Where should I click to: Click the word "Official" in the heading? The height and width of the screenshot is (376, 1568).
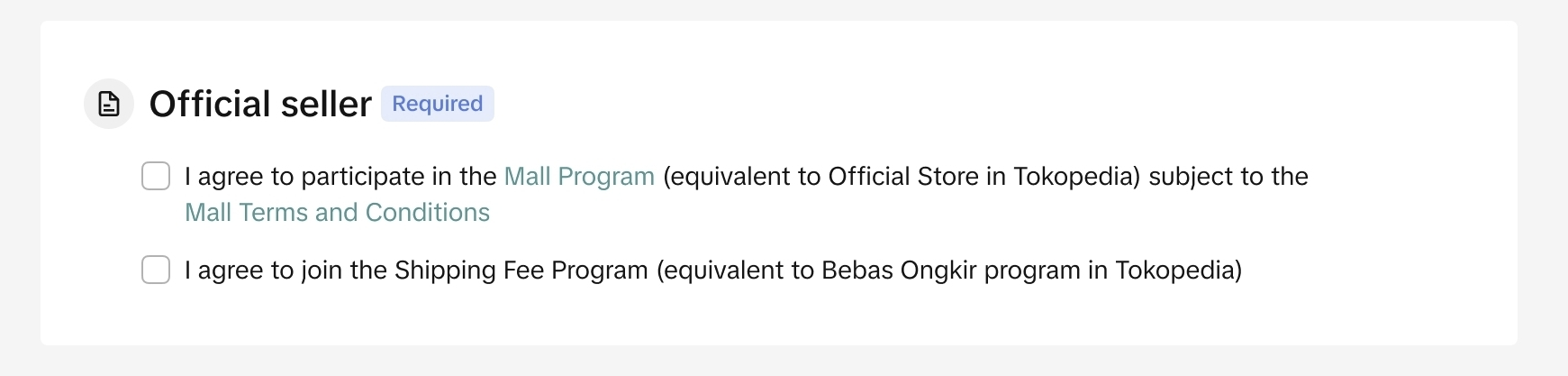(209, 104)
